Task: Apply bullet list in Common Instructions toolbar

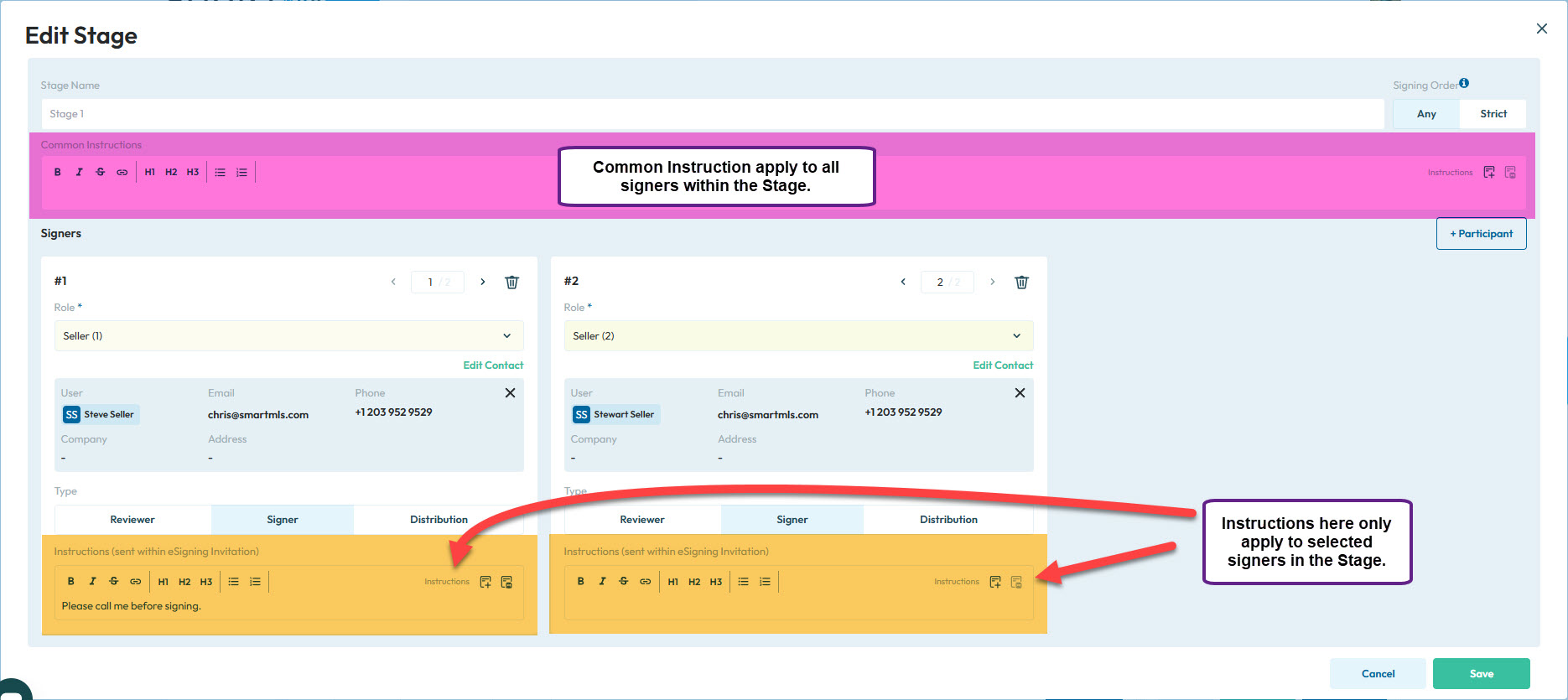Action: (220, 173)
